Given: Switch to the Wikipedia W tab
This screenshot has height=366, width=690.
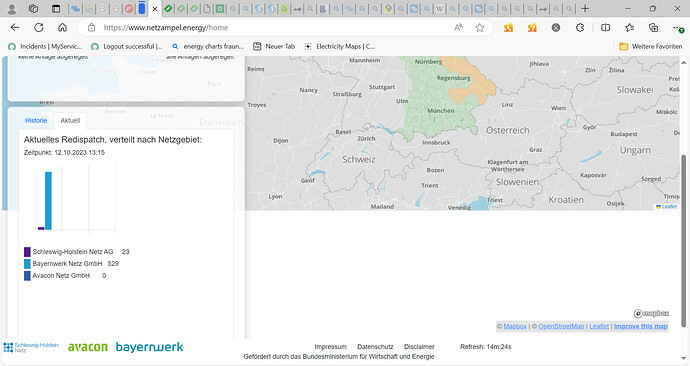Looking at the screenshot, I should pos(440,8).
